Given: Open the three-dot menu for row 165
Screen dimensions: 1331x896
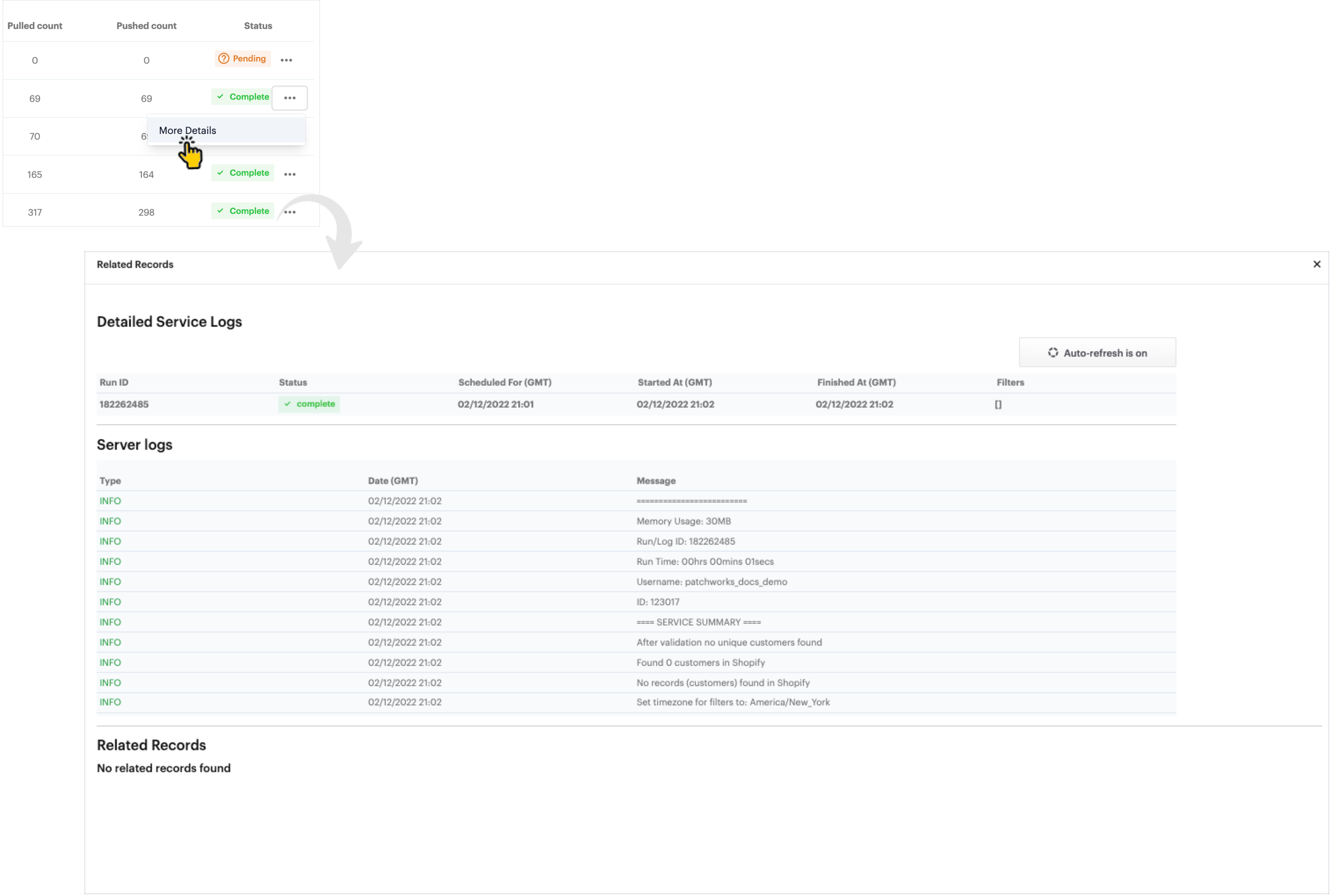Looking at the screenshot, I should [289, 174].
